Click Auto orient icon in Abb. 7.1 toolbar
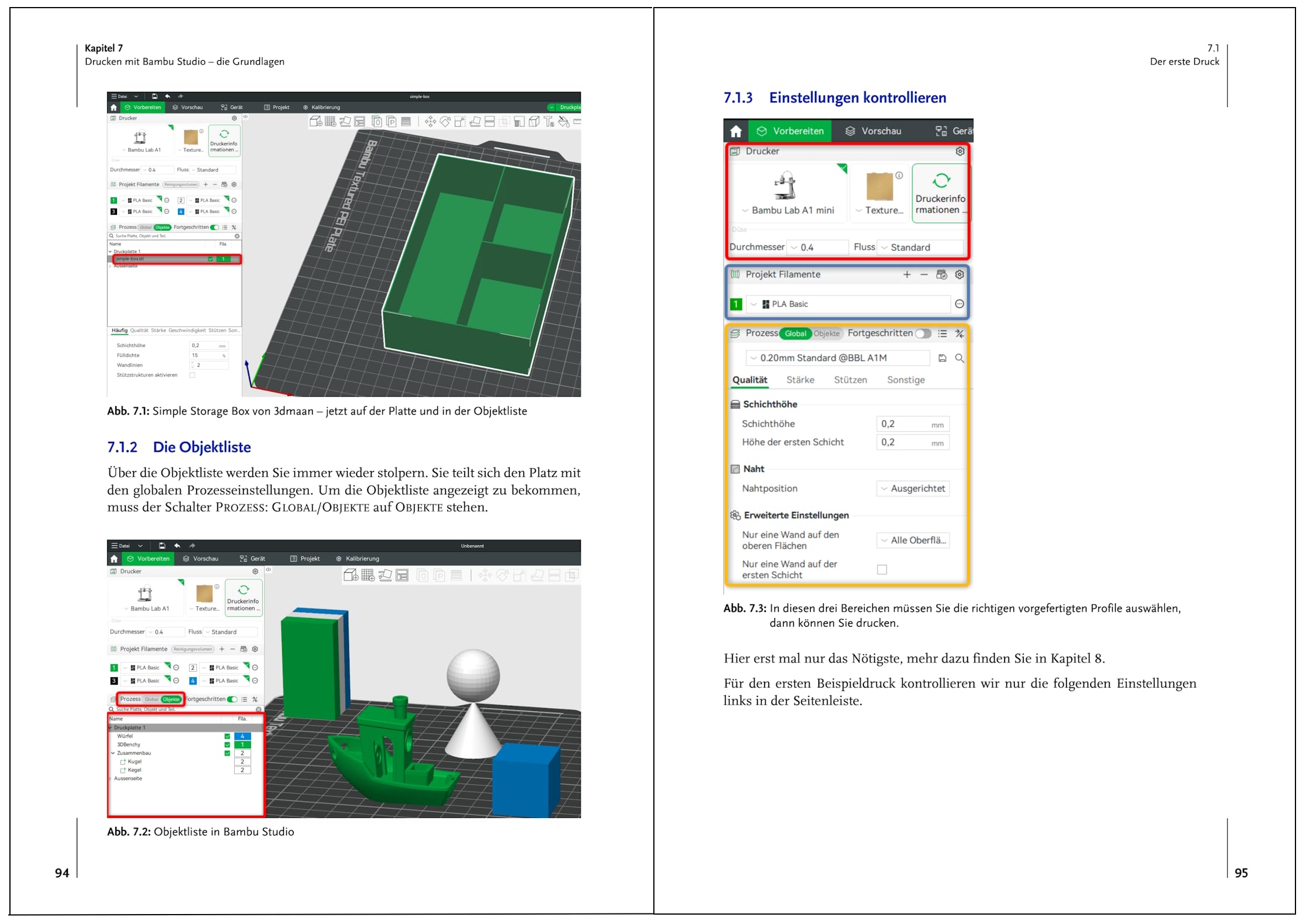This screenshot has height=924, width=1306. click(x=345, y=122)
